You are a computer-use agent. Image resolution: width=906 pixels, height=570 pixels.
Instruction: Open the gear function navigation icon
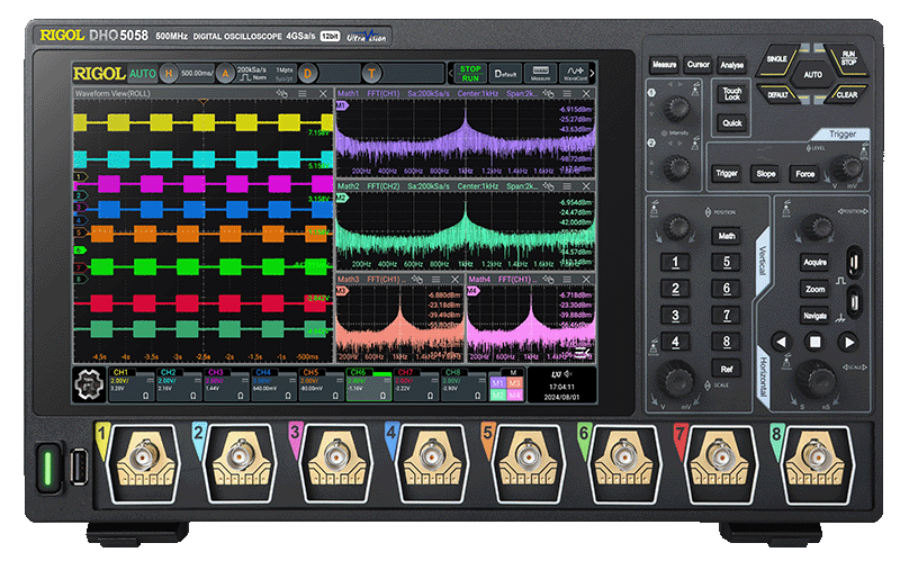89,384
